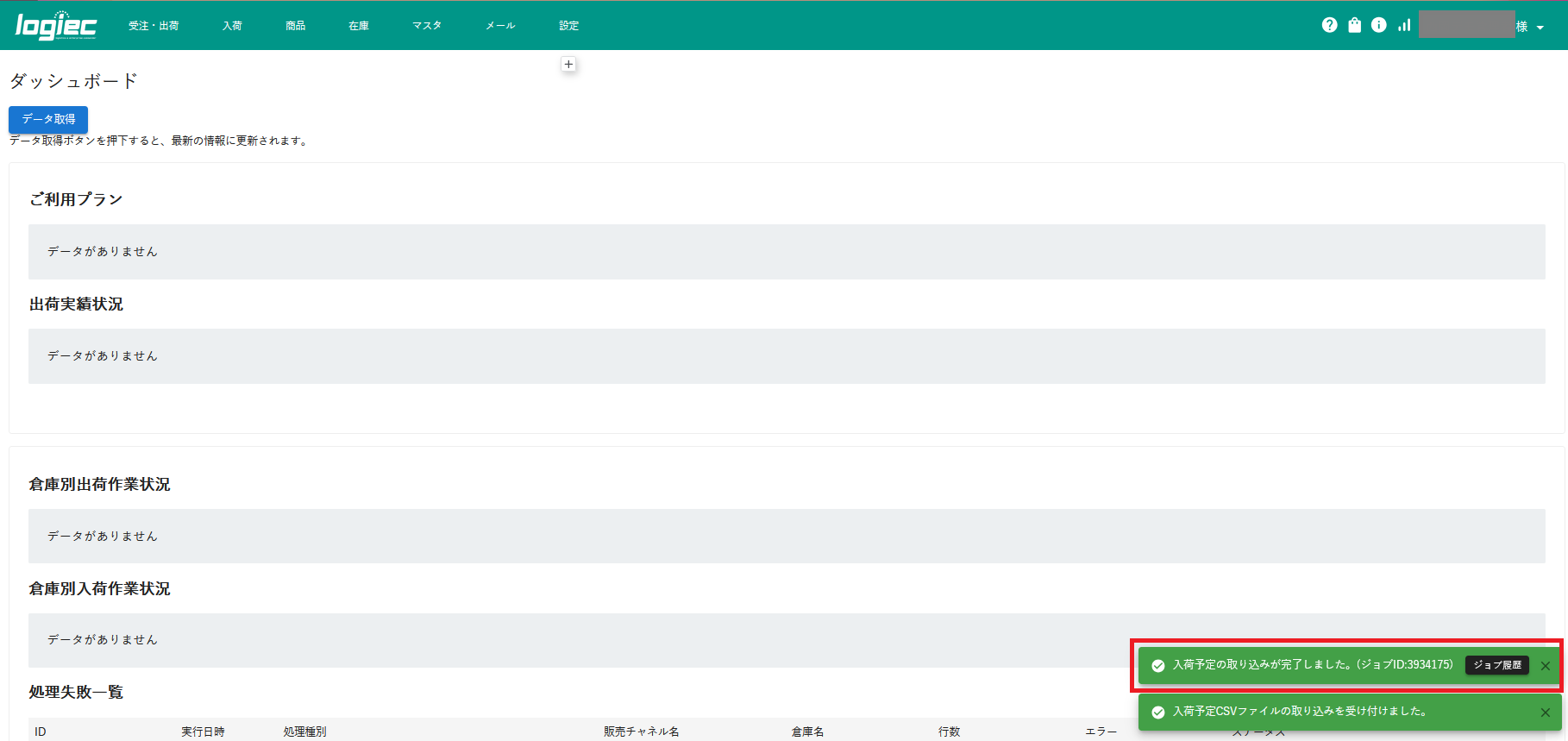Open the information icon in header
1568x741 pixels.
click(1379, 25)
